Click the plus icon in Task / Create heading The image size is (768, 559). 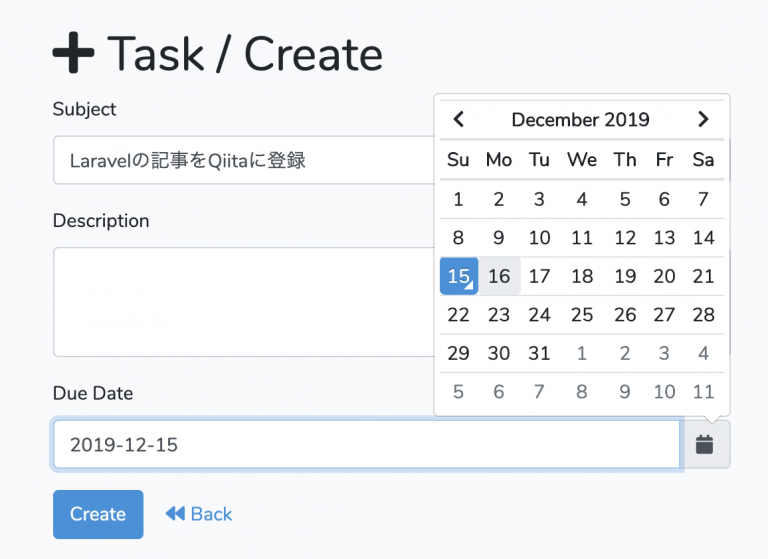point(73,53)
